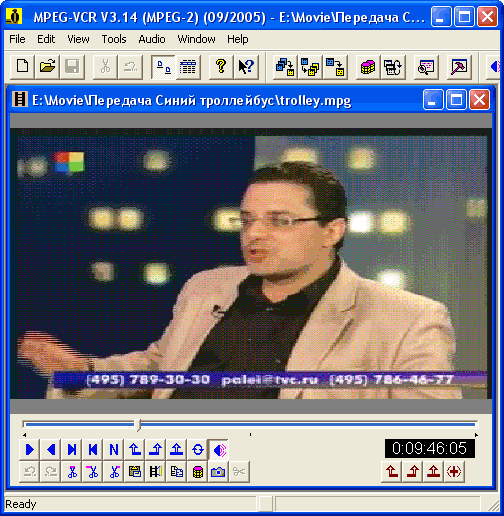Expand the View menu
504x516 pixels.
click(x=78, y=39)
